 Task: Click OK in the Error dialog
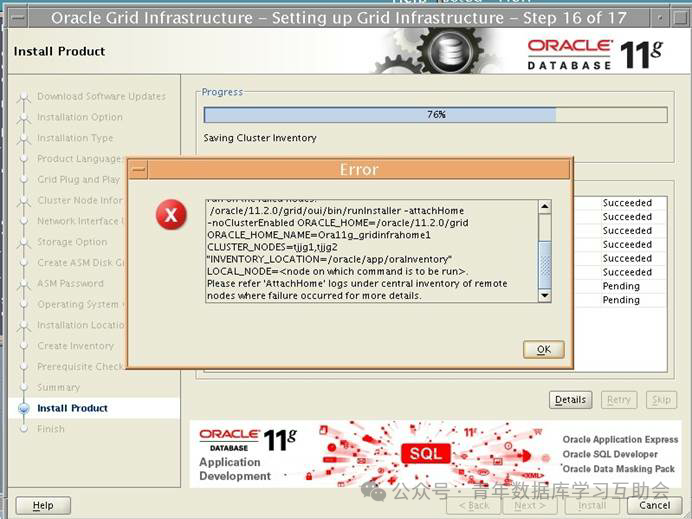pyautogui.click(x=544, y=350)
